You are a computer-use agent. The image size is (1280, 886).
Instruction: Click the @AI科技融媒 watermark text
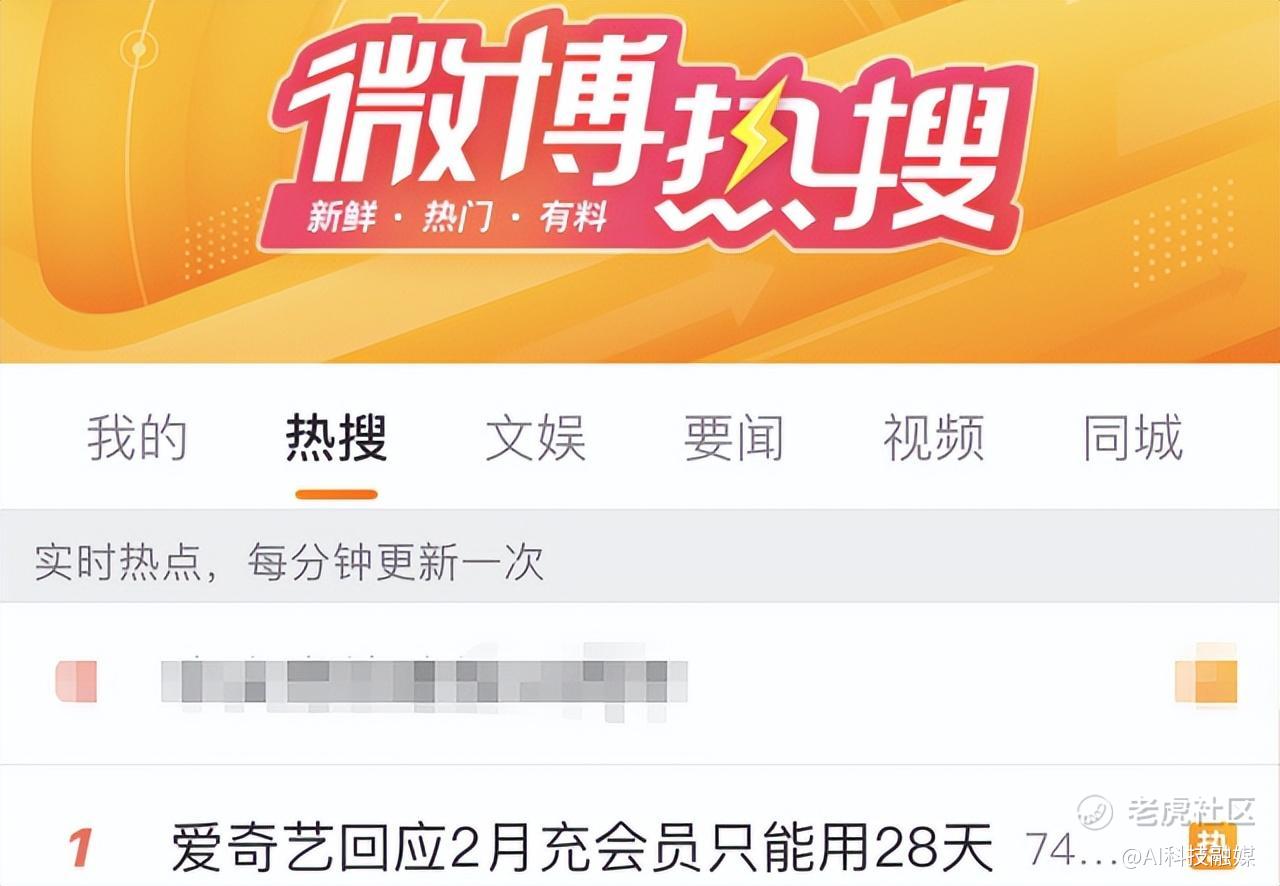(1188, 858)
